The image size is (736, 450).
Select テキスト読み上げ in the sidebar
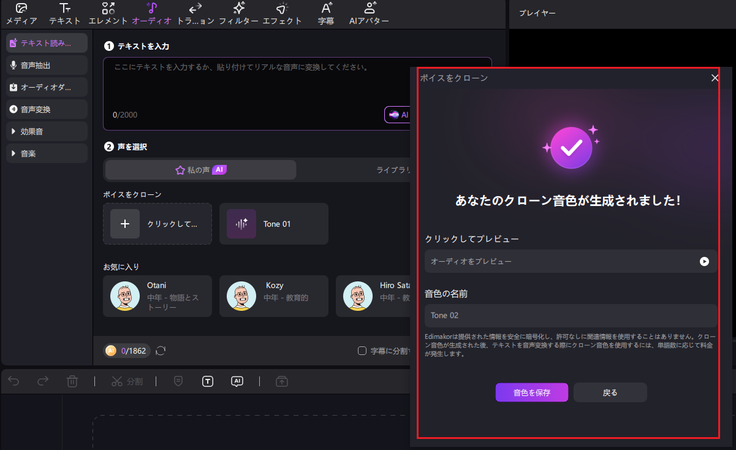tap(46, 43)
